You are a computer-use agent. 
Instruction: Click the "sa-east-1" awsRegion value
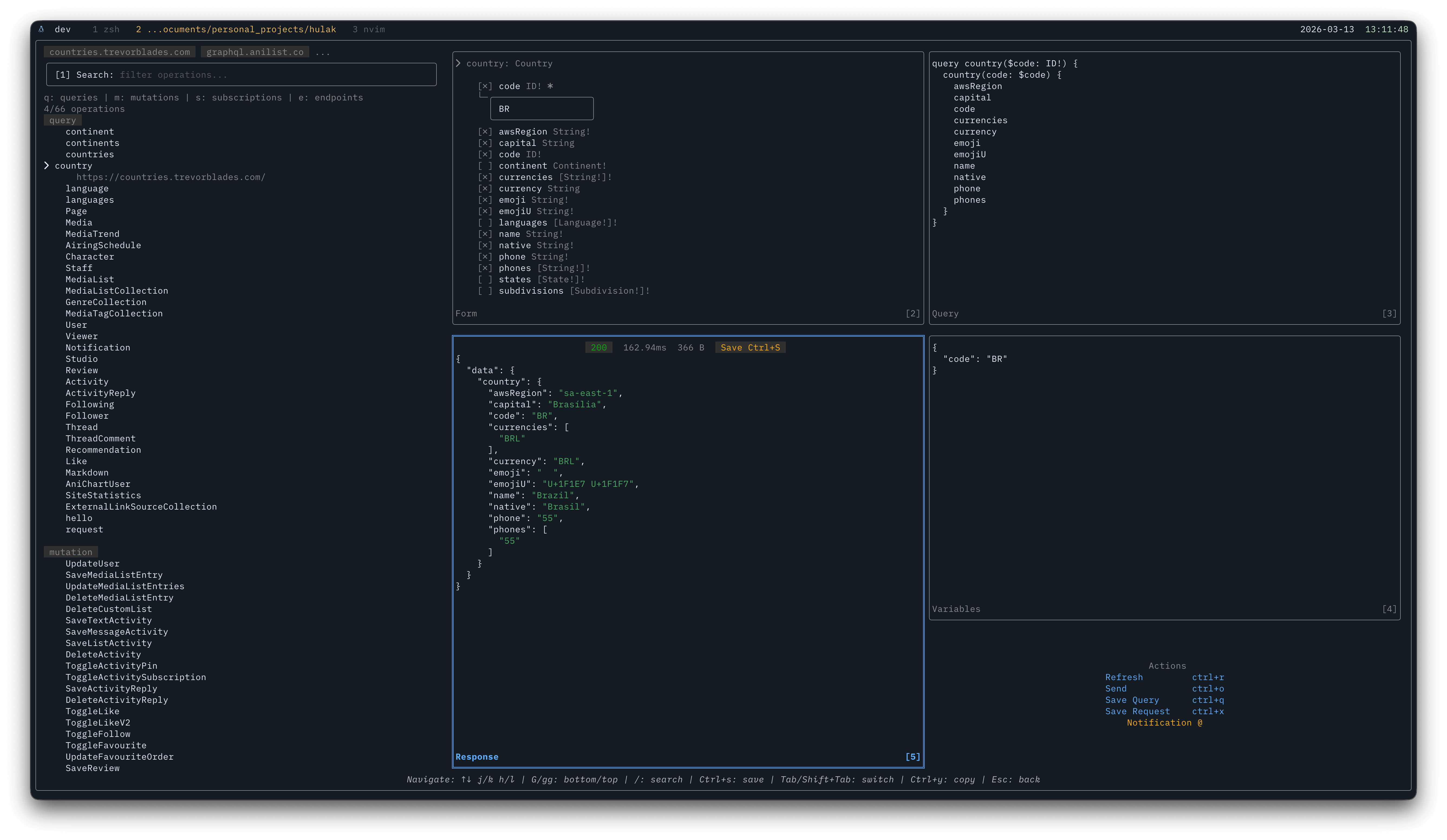588,393
